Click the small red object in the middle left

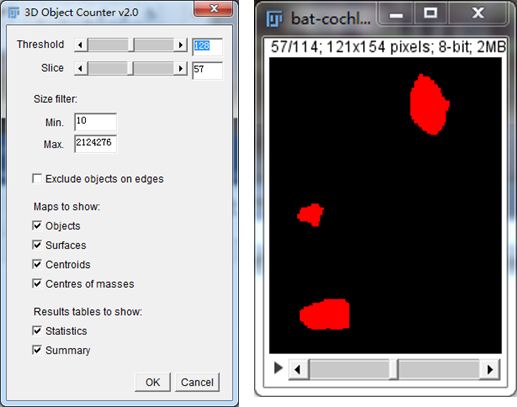coord(311,215)
